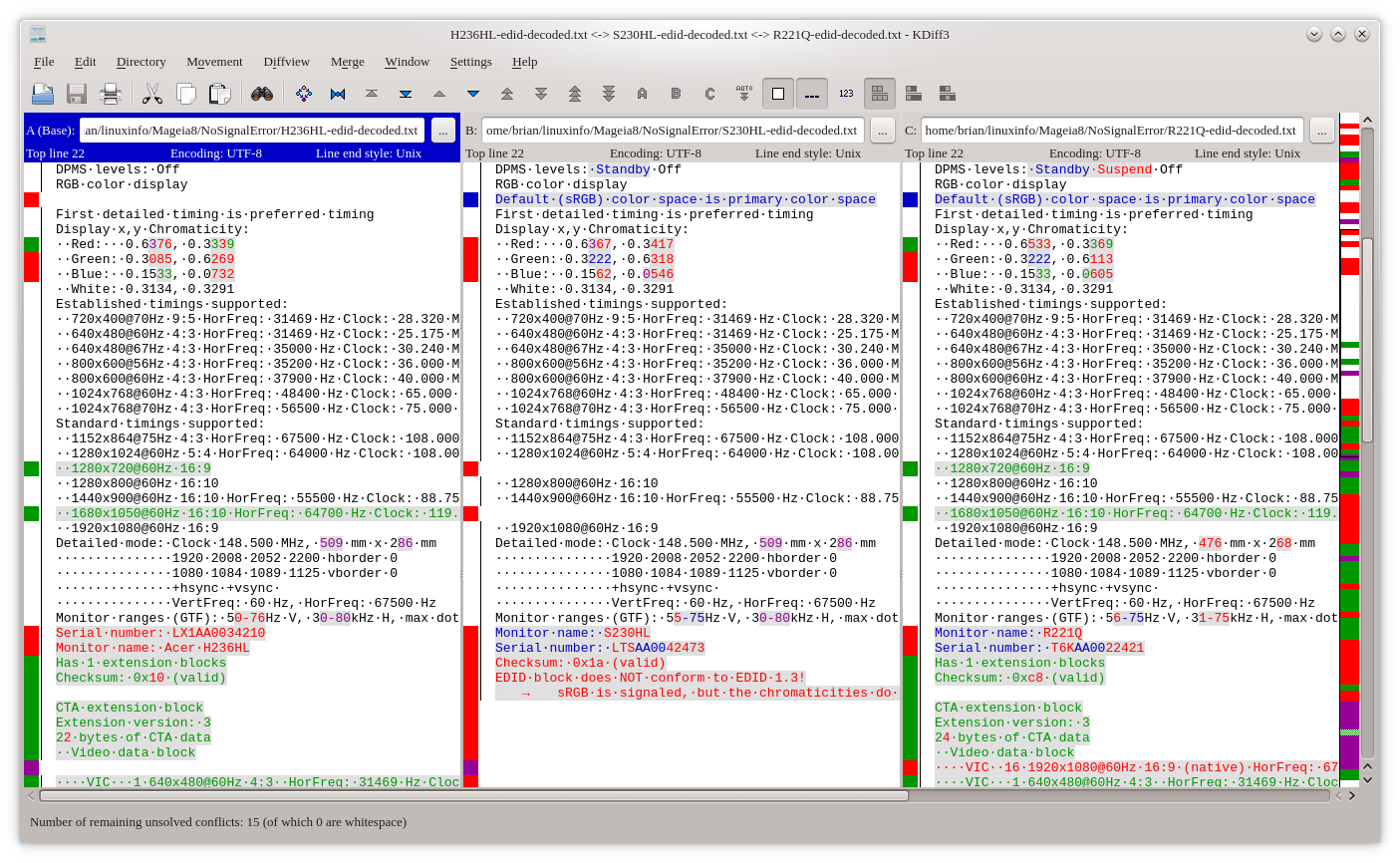Open the Edit menu
Image resolution: width=1400 pixels, height=863 pixels.
tap(86, 62)
